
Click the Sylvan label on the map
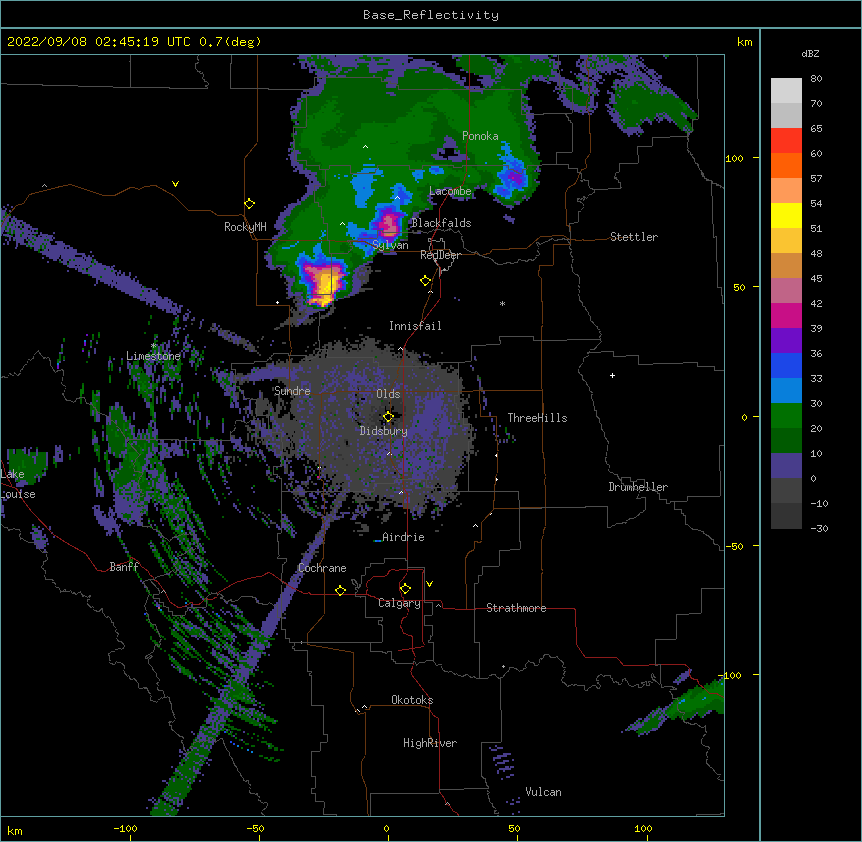[390, 245]
